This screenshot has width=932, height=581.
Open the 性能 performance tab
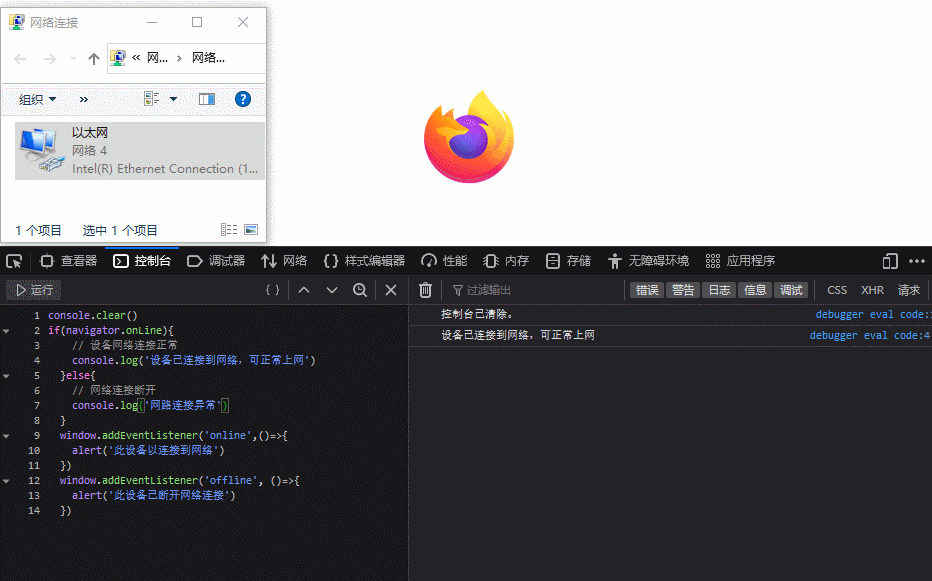(445, 261)
